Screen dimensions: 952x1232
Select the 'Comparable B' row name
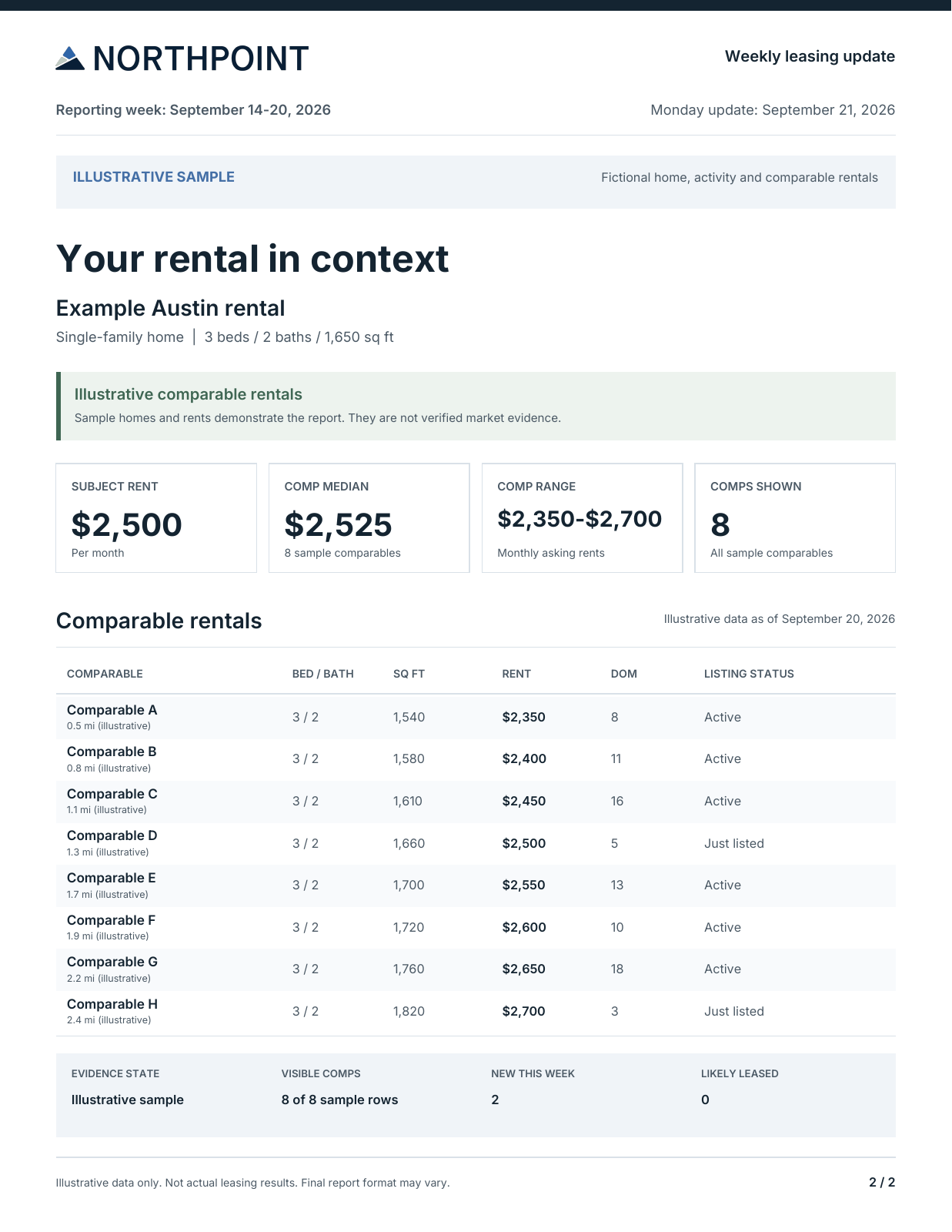pyautogui.click(x=112, y=752)
